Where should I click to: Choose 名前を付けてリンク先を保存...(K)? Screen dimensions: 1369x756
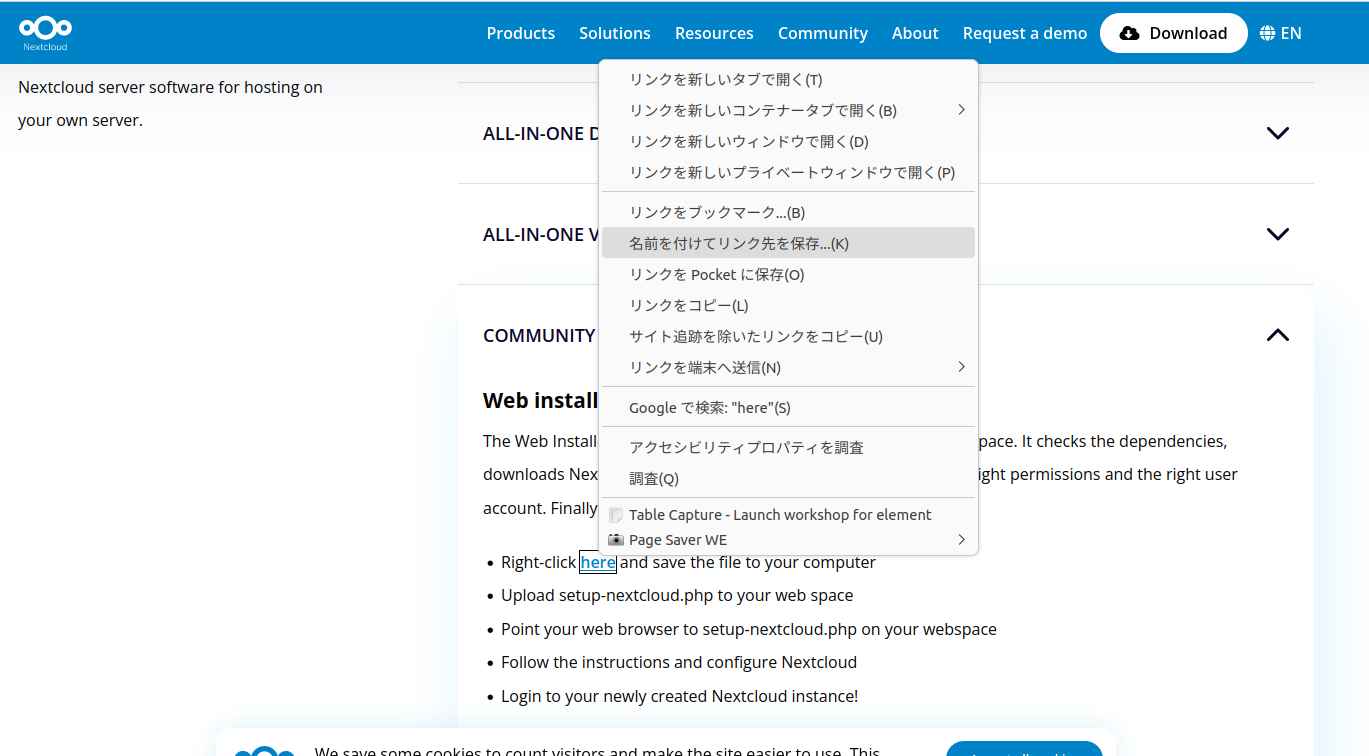pos(788,243)
